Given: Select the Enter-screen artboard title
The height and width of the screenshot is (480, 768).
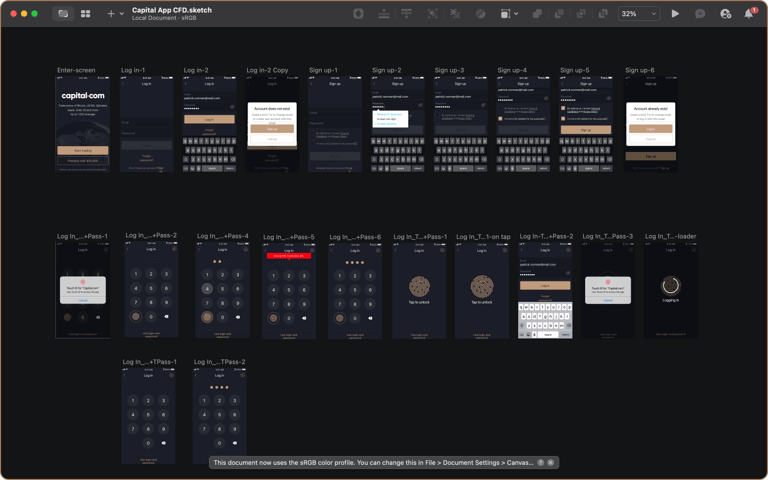Looking at the screenshot, I should click(x=76, y=70).
